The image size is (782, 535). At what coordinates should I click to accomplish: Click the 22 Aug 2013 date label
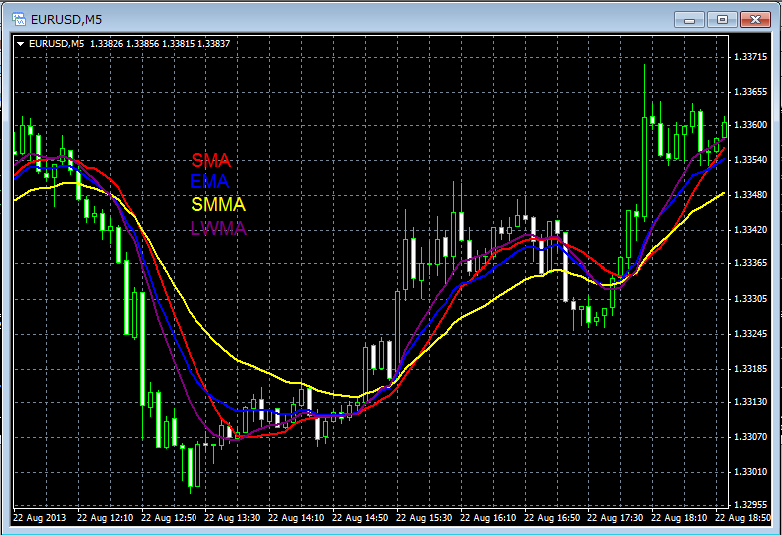pos(39,518)
